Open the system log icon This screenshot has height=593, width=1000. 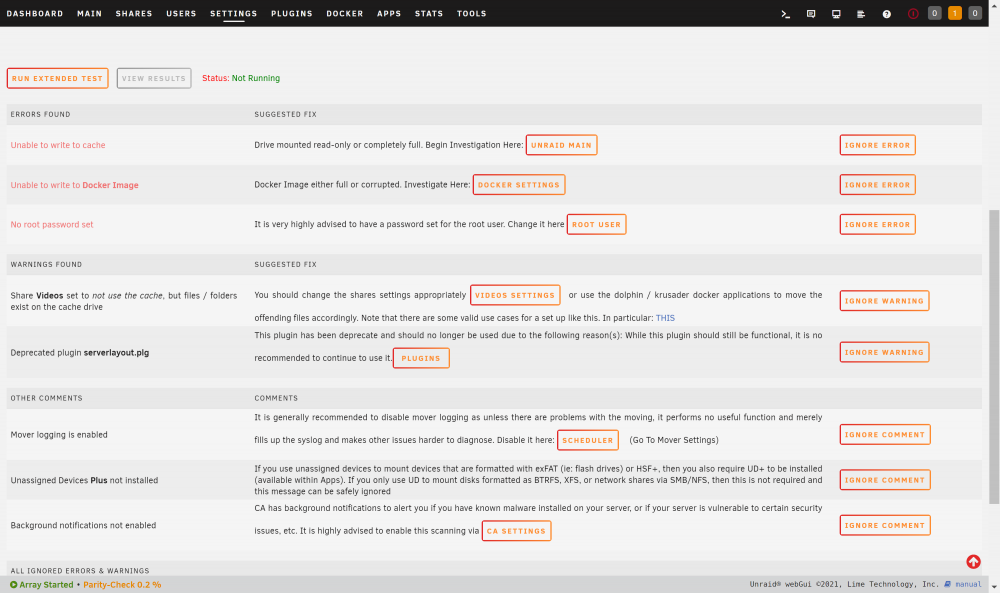point(861,14)
